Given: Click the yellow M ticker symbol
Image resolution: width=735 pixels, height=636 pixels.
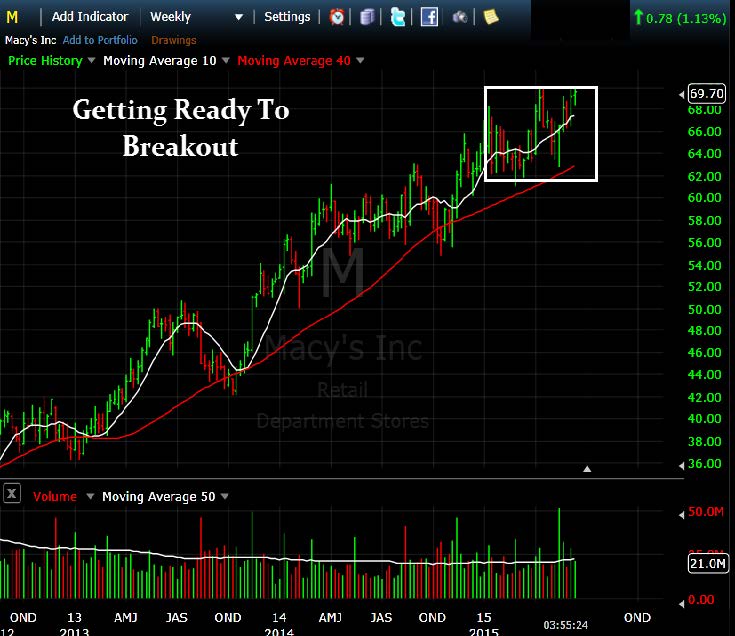Looking at the screenshot, I should pyautogui.click(x=12, y=17).
